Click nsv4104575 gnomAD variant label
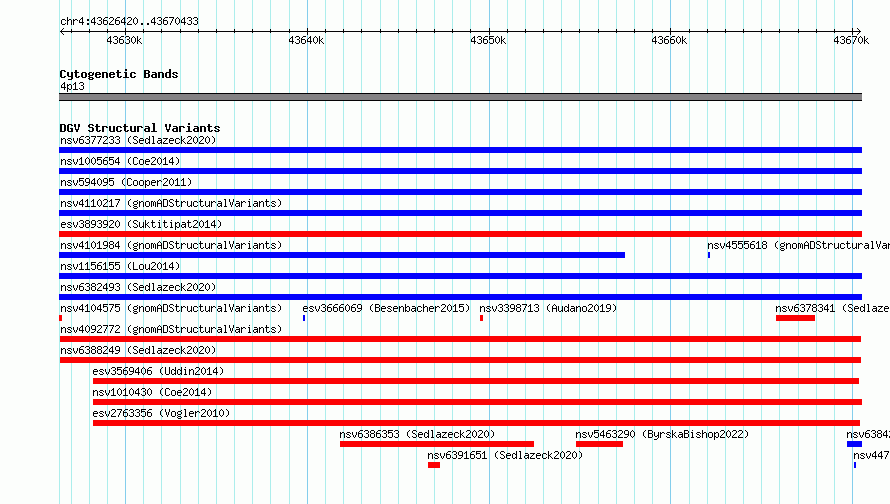 click(x=171, y=308)
